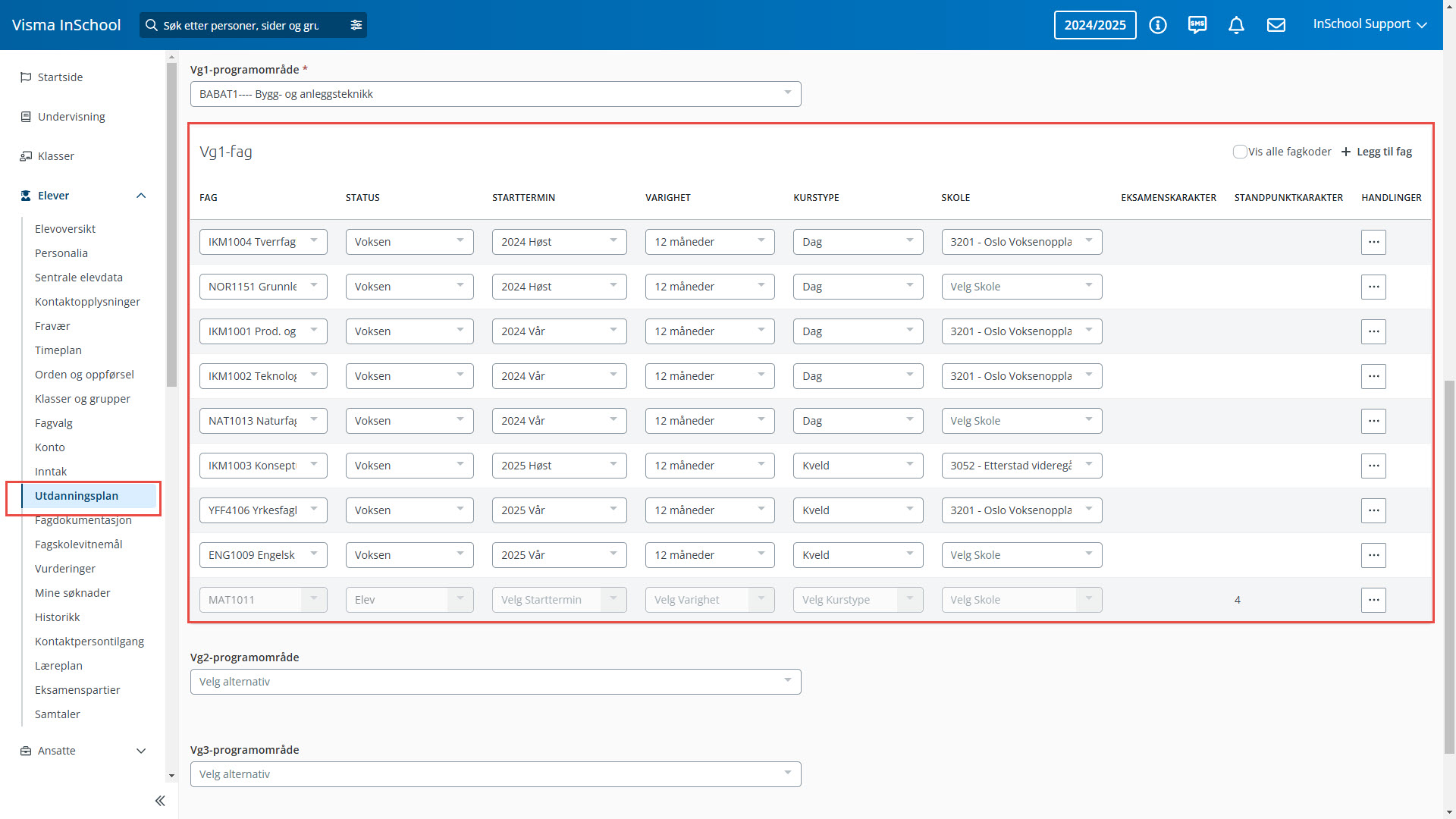Go to Vurderinger sidebar item

tap(65, 569)
